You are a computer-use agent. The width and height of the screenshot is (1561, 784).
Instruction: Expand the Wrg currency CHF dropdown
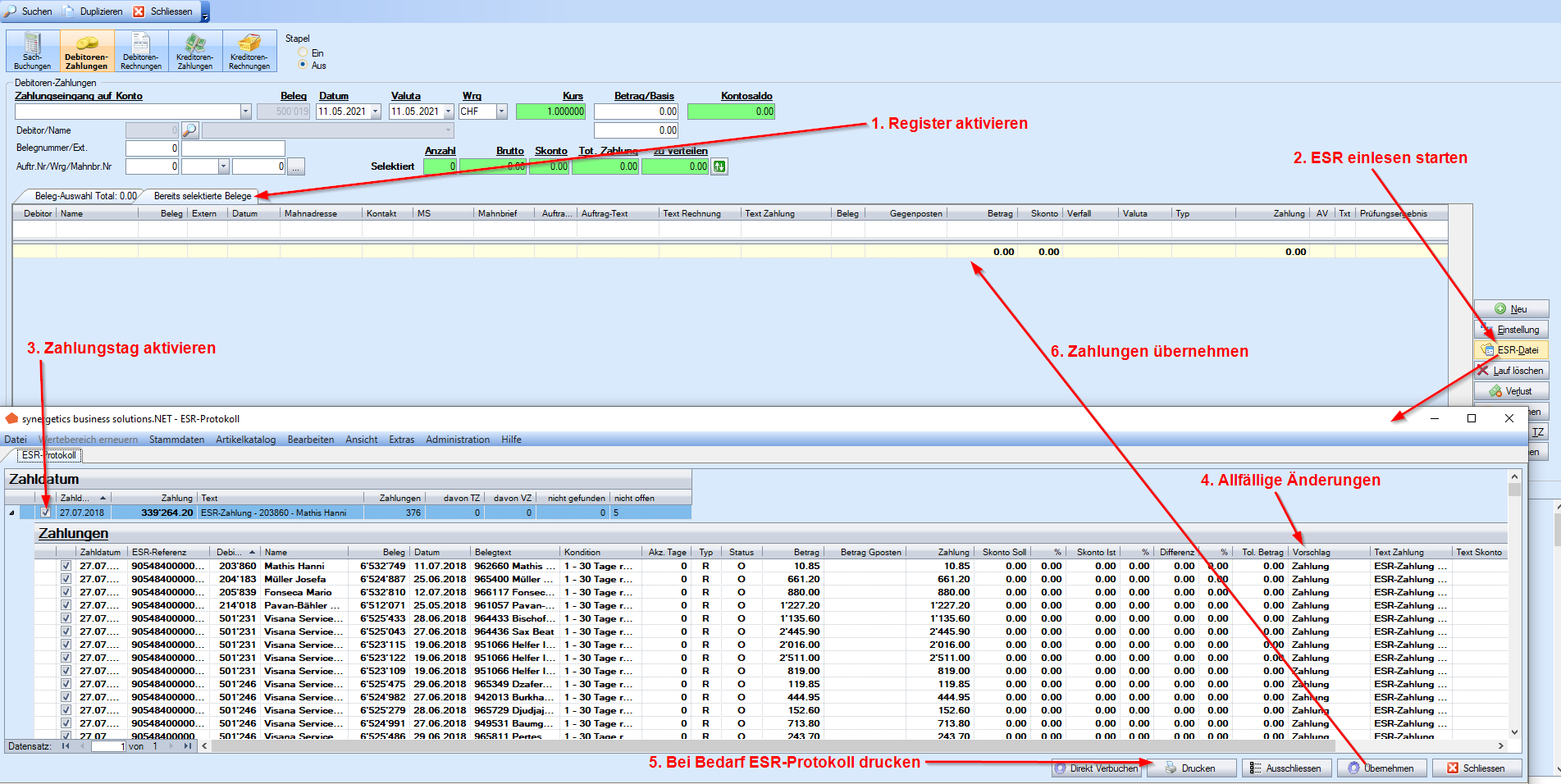point(501,112)
